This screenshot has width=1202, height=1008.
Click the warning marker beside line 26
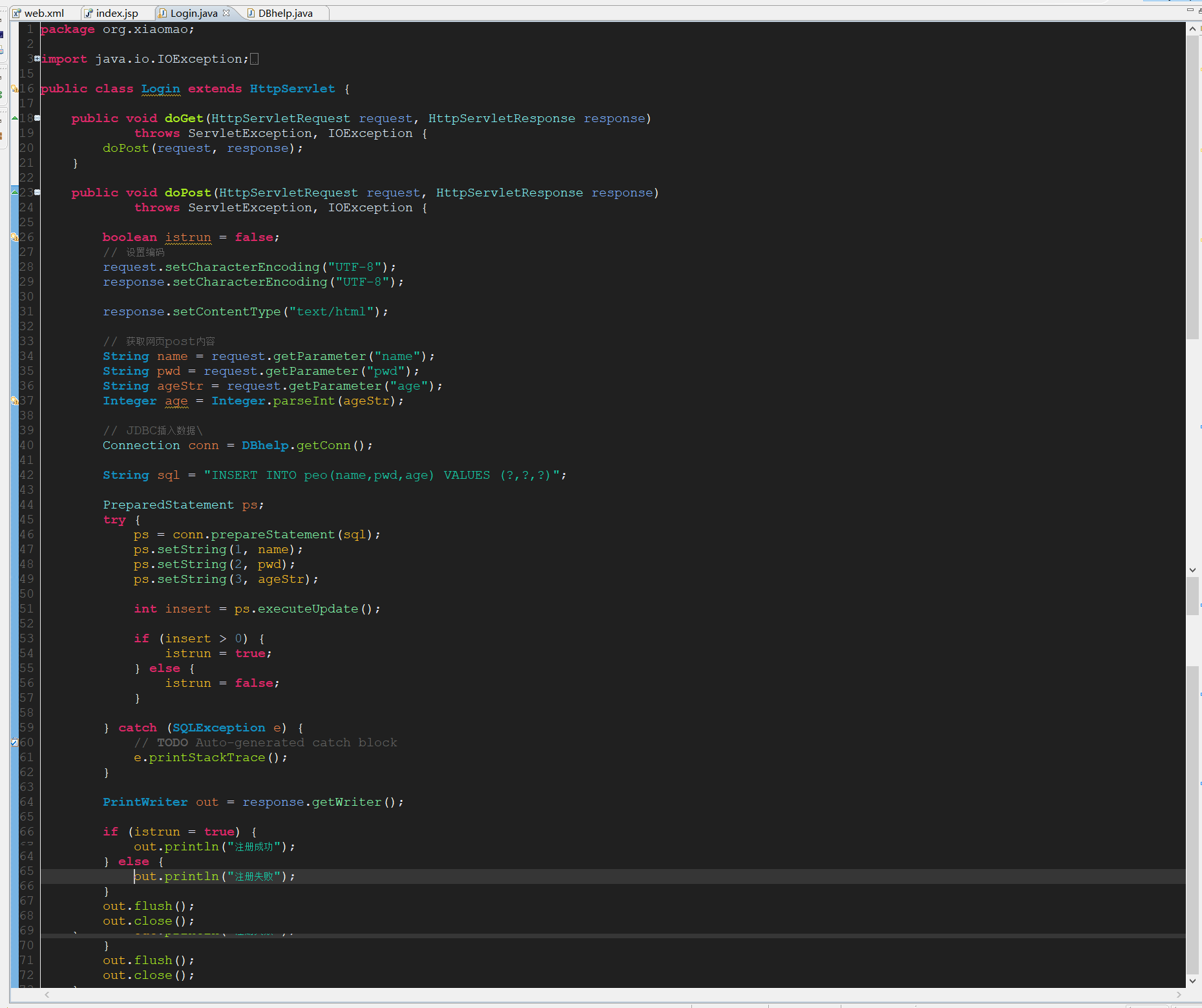click(x=14, y=237)
